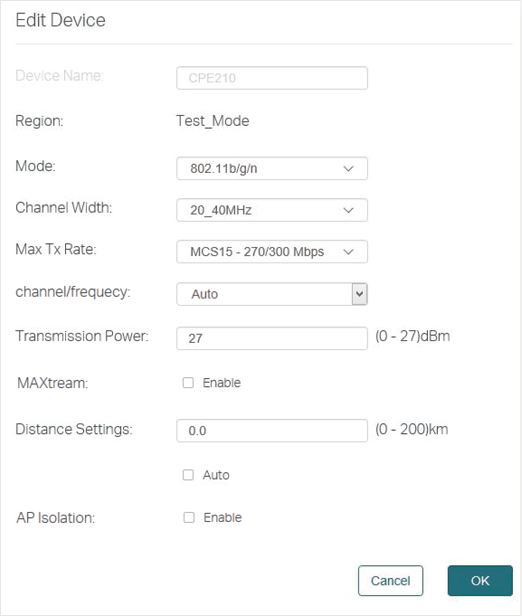Click the AP Isolation Enable label
This screenshot has height=616, width=522.
click(x=222, y=517)
